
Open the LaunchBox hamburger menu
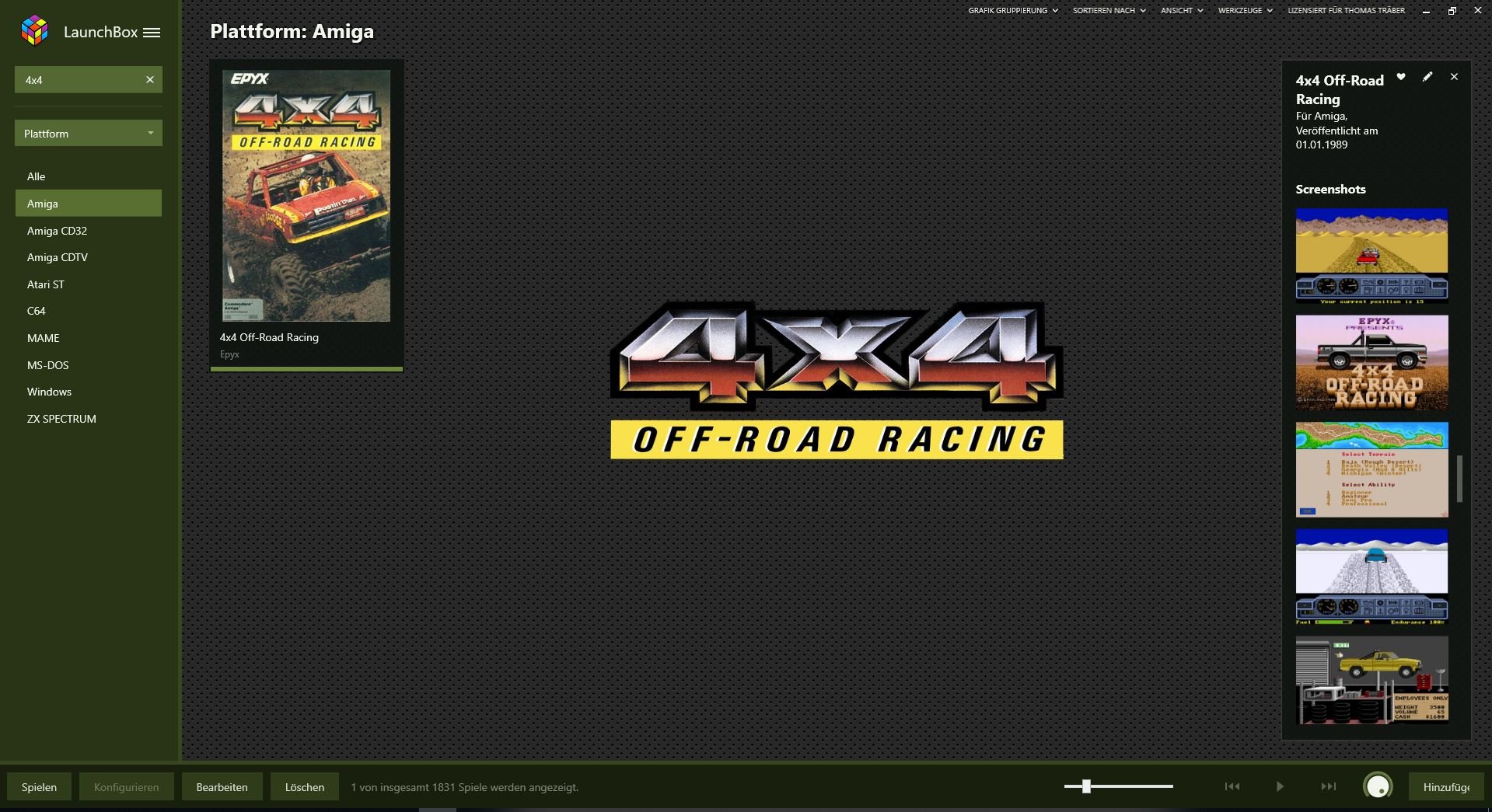(152, 33)
